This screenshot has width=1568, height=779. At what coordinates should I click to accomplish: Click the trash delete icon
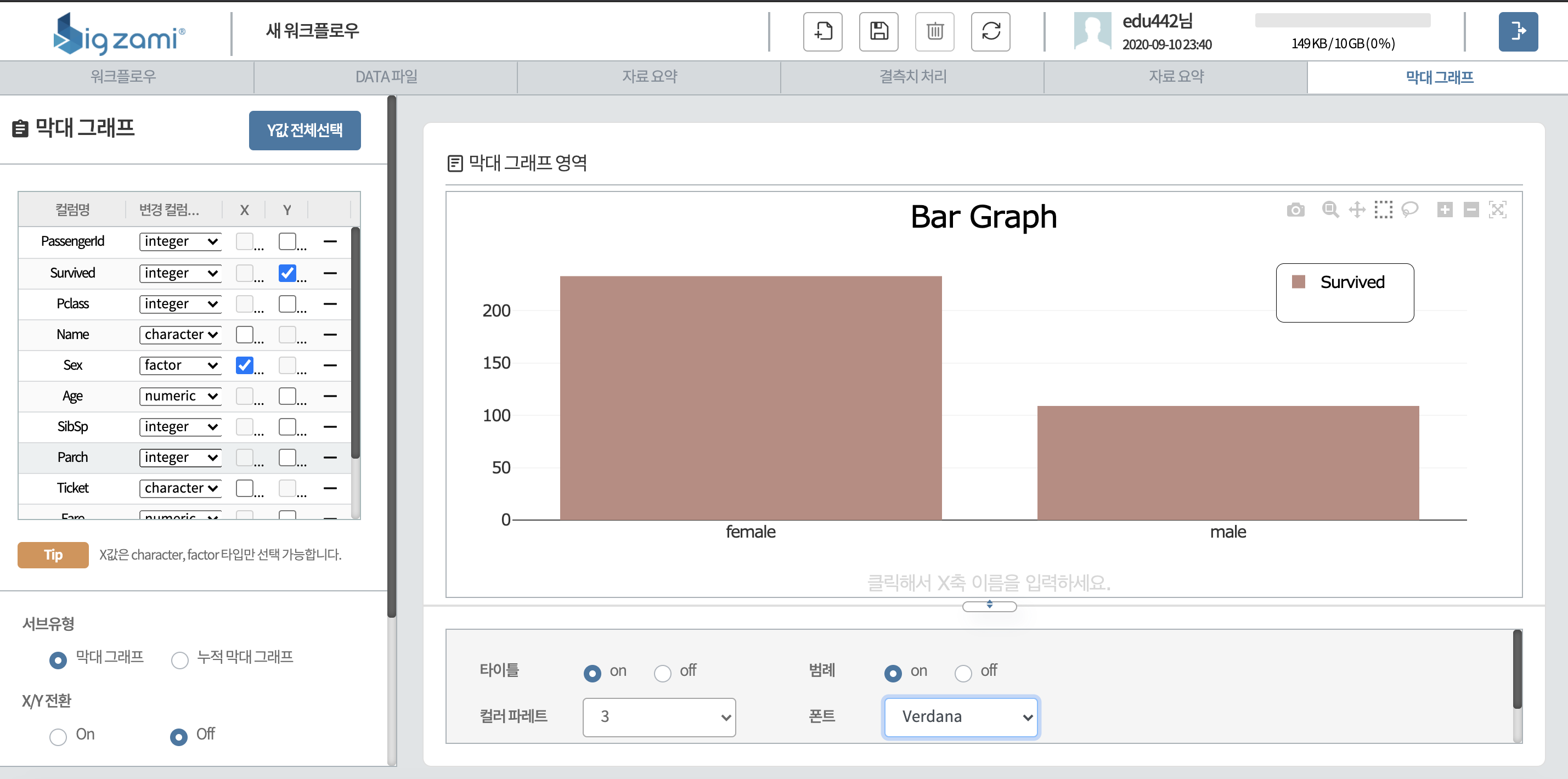934,32
